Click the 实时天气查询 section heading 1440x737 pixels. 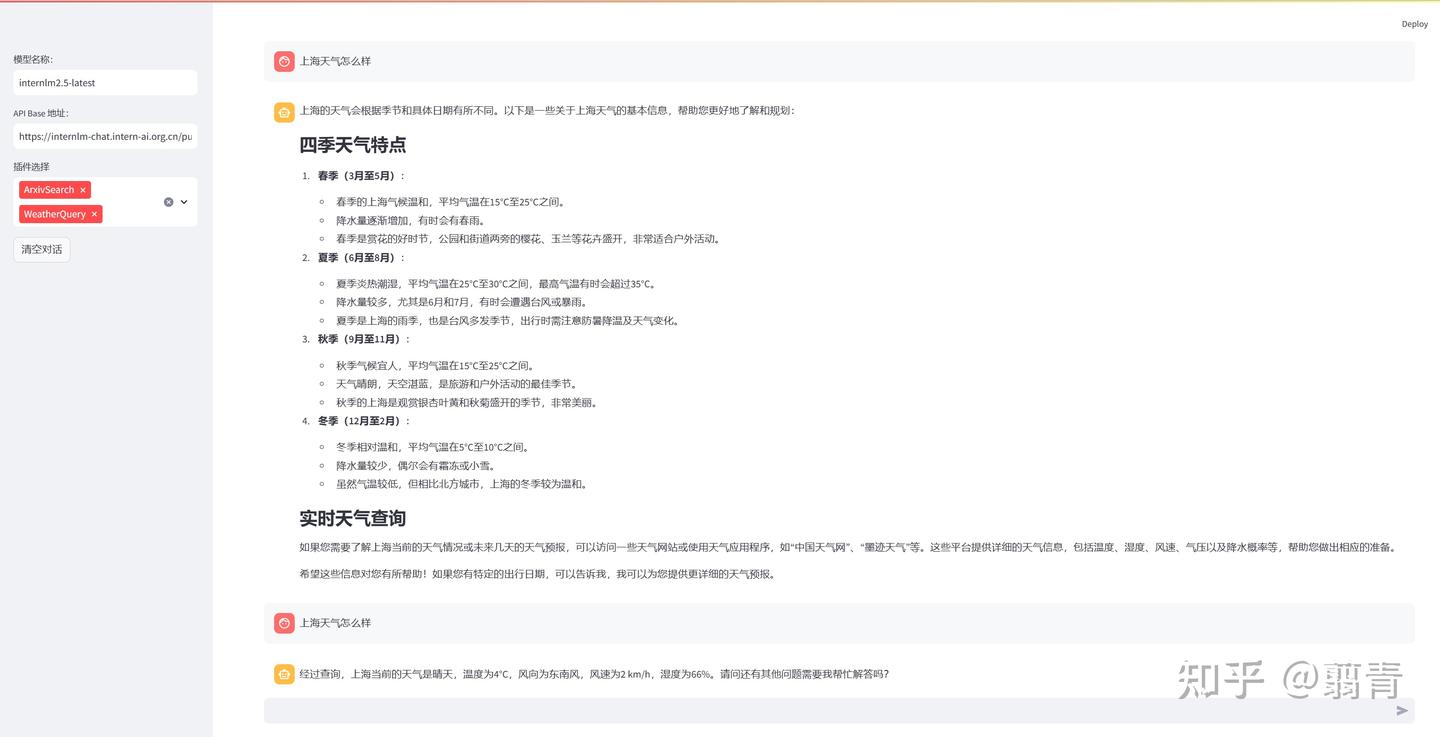[352, 517]
